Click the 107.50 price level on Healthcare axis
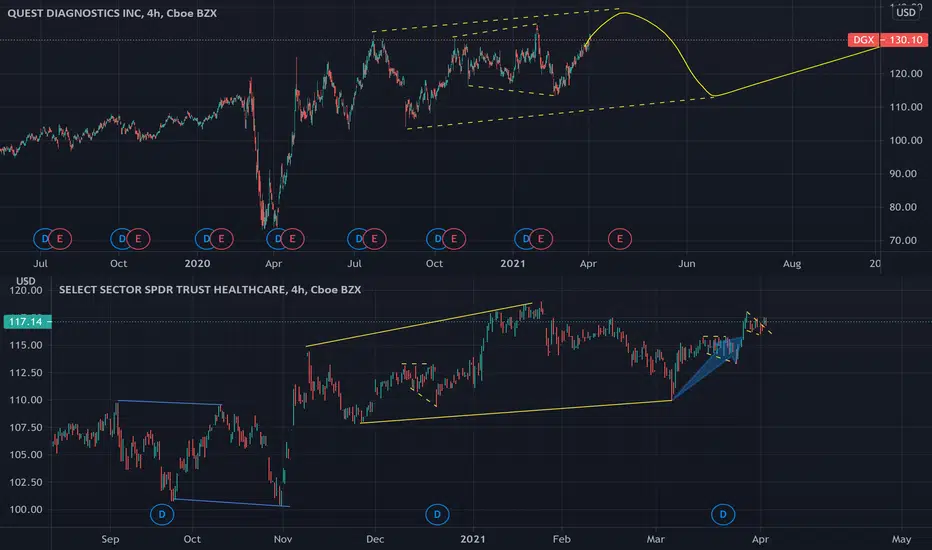The image size is (932, 550). coord(26,427)
